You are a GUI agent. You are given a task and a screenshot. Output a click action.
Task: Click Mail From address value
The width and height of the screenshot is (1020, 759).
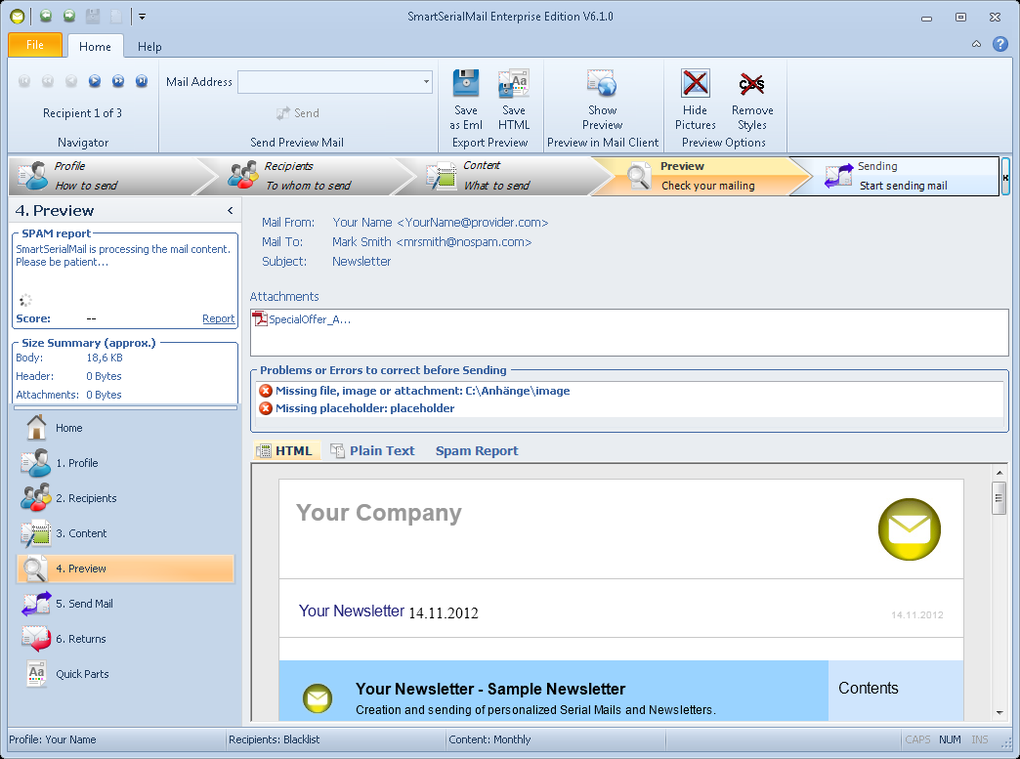coord(440,222)
